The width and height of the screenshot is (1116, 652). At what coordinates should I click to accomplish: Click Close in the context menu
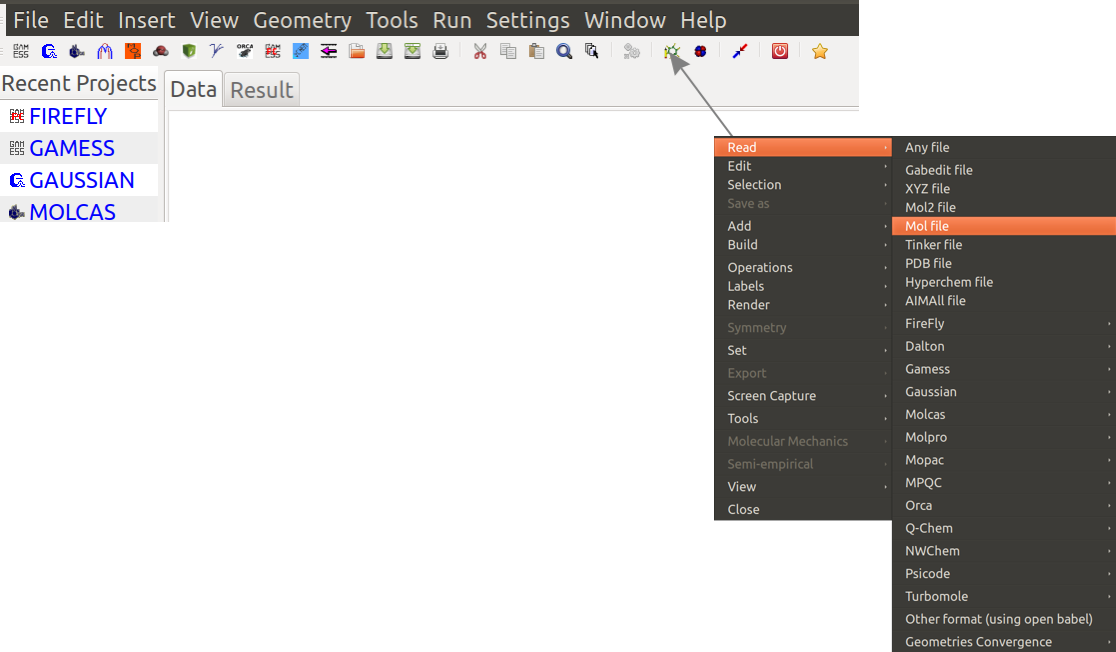click(803, 510)
